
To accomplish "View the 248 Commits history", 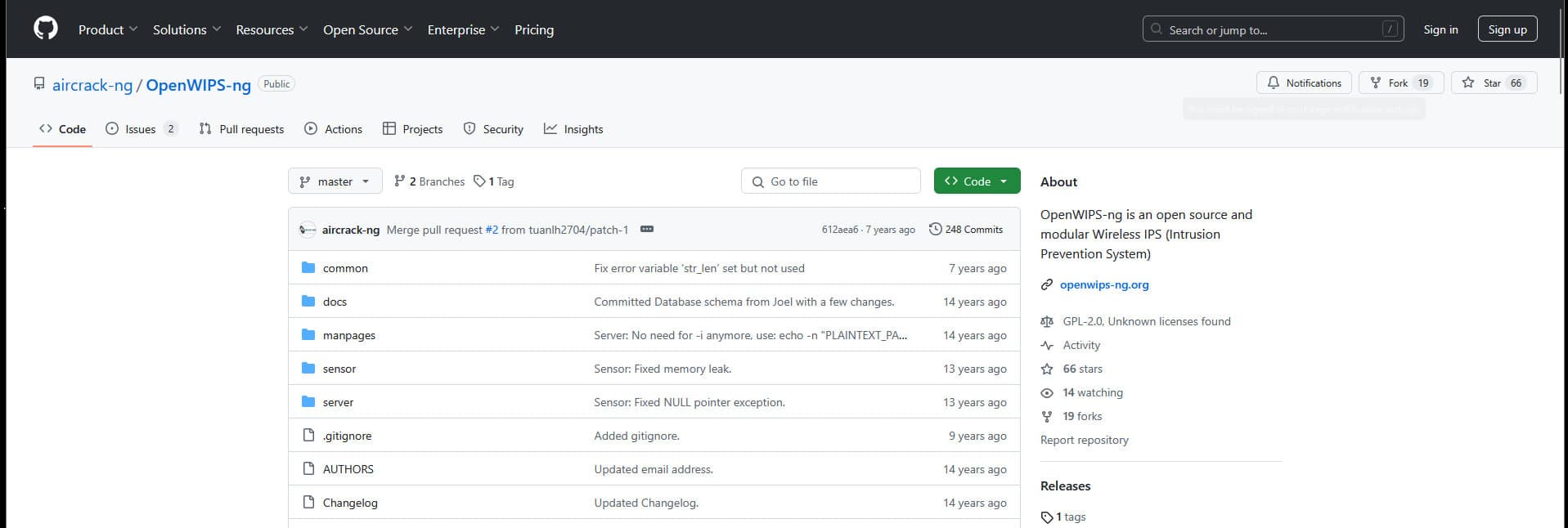I will [966, 230].
